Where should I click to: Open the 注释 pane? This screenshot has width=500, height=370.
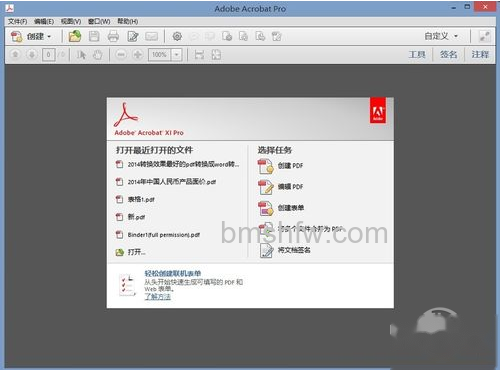coord(480,54)
